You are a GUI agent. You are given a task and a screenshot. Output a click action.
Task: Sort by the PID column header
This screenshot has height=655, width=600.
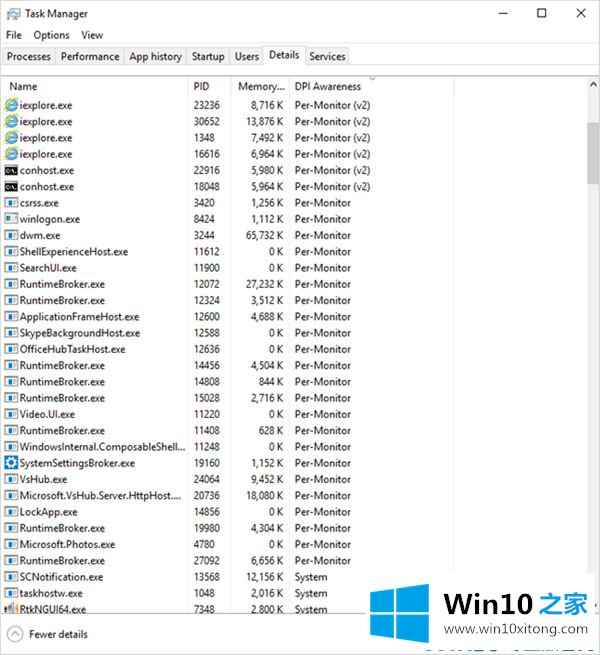210,86
